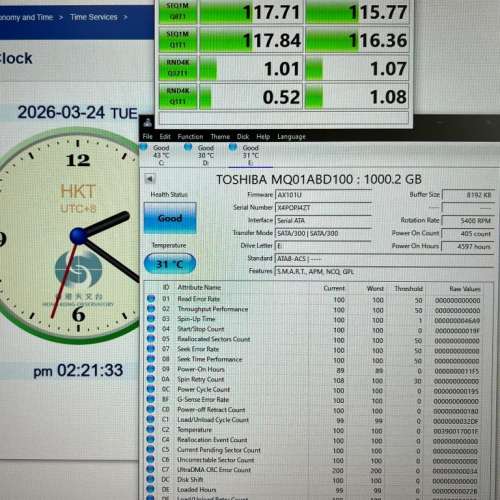Viewport: 500px width, 500px height.
Task: Click the blue status circle for drive C:
Action: coord(144,147)
